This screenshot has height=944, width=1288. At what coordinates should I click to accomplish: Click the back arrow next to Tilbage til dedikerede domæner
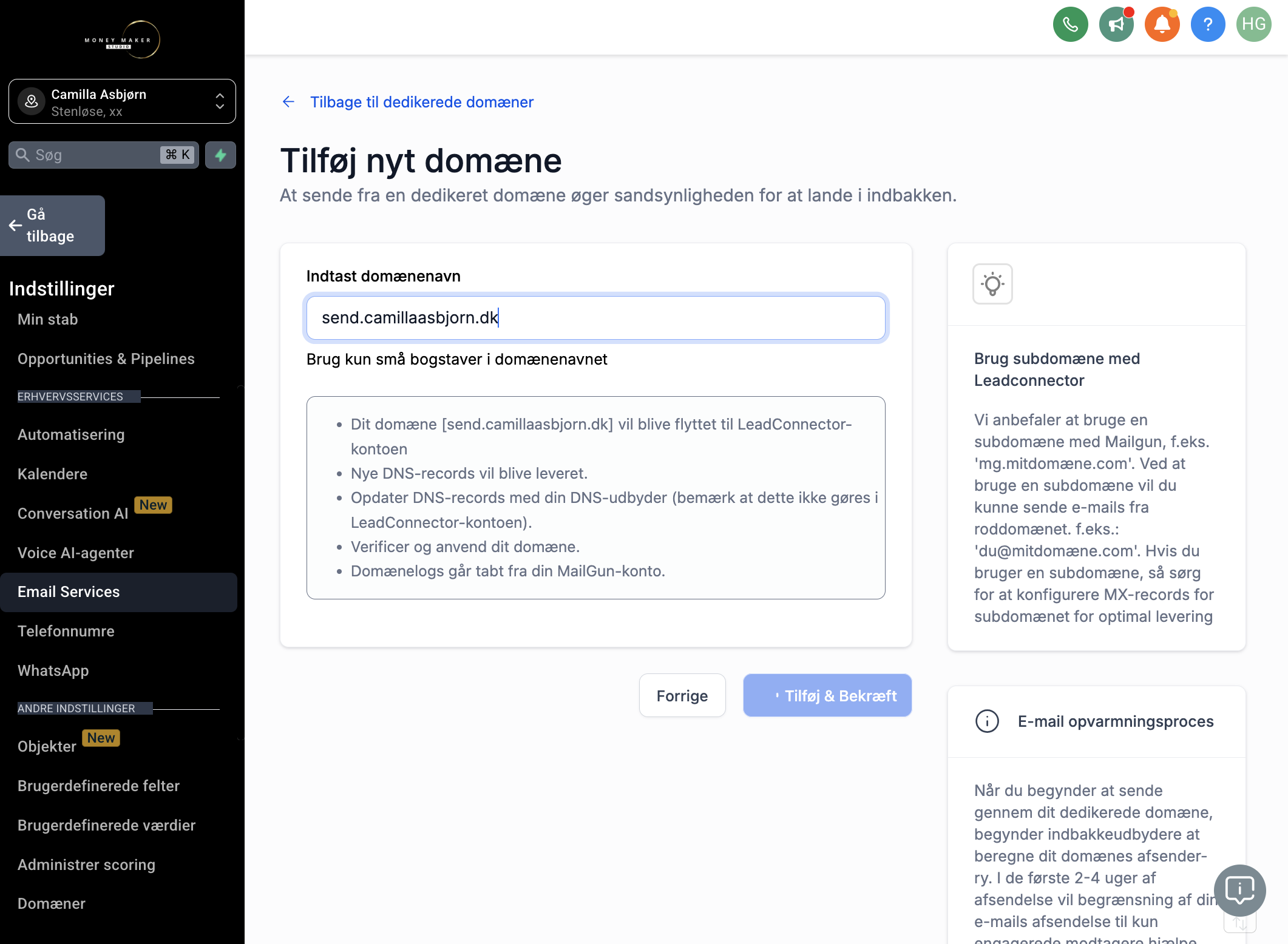tap(288, 102)
